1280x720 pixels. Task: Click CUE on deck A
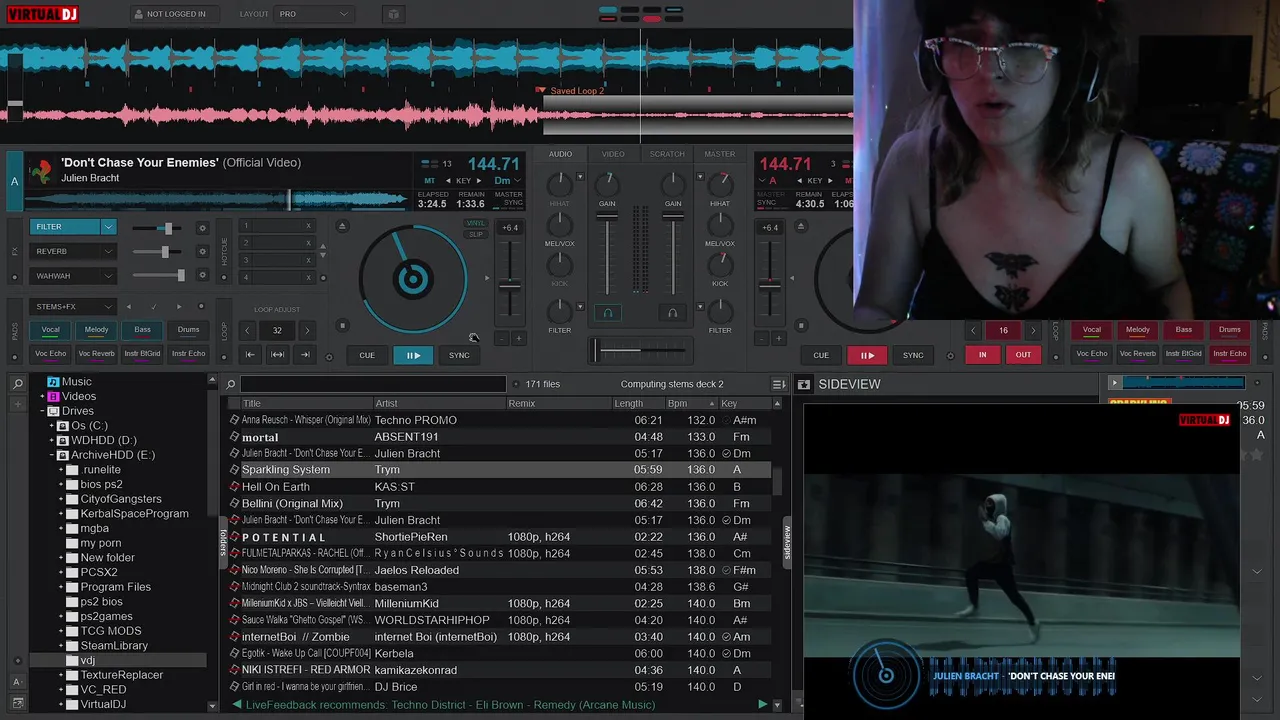tap(367, 355)
